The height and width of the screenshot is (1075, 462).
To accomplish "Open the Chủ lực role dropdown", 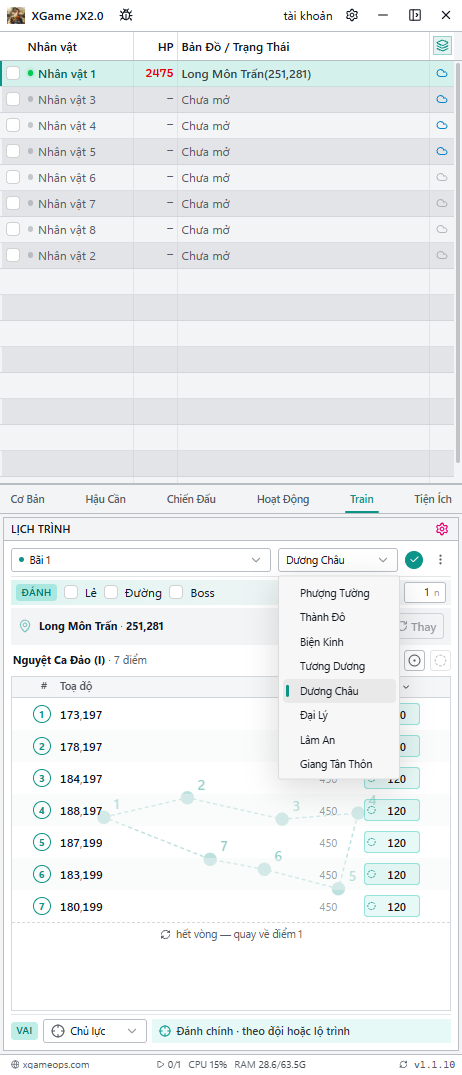I will coord(95,1030).
